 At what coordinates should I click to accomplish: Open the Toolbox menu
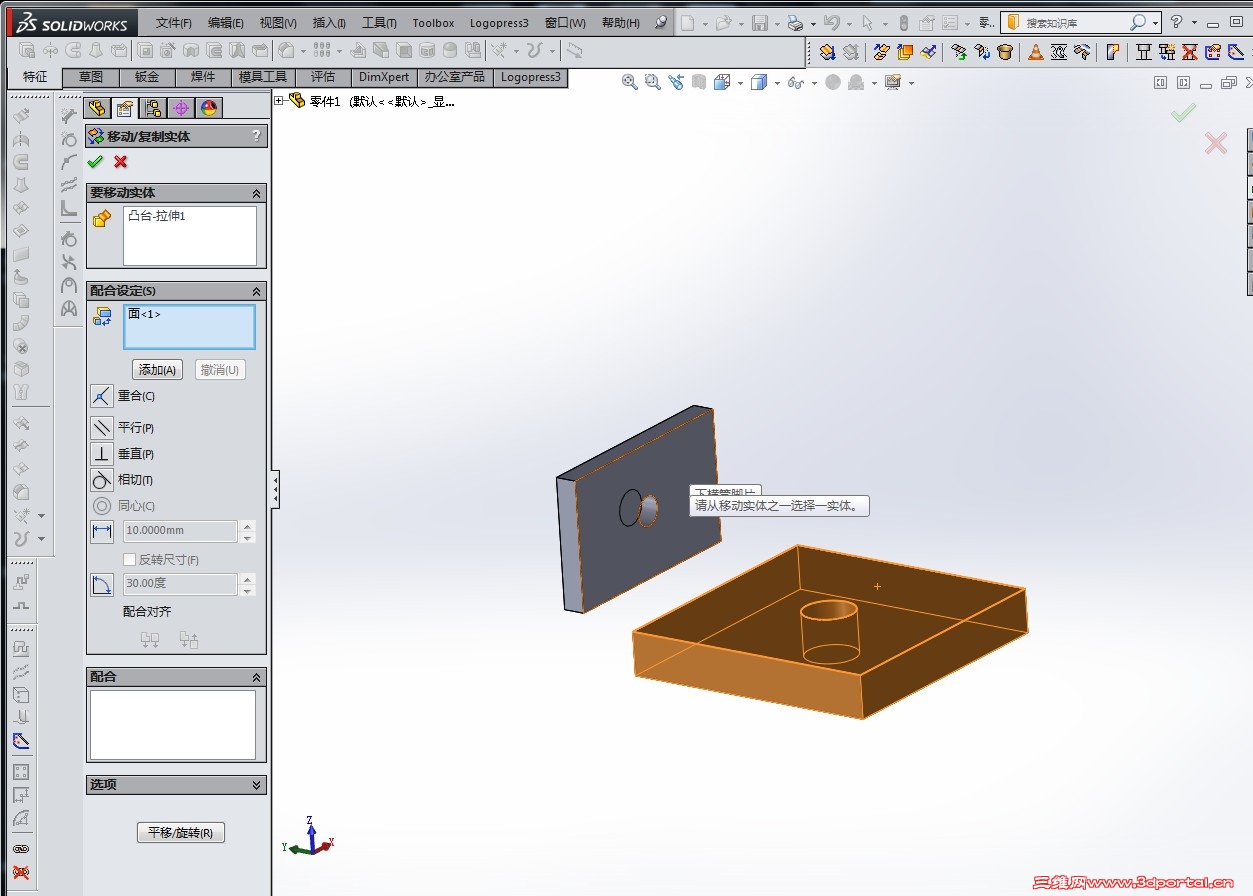coord(433,23)
